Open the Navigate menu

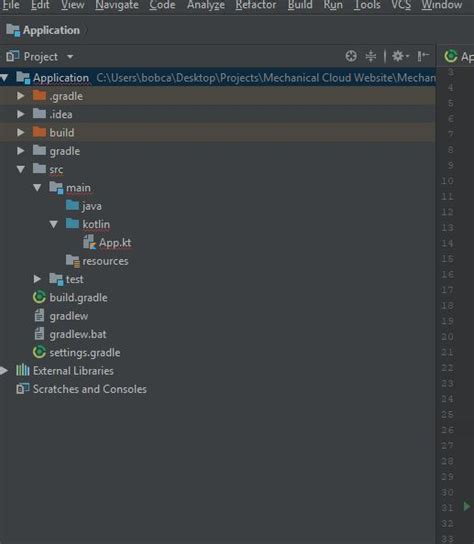[x=117, y=5]
